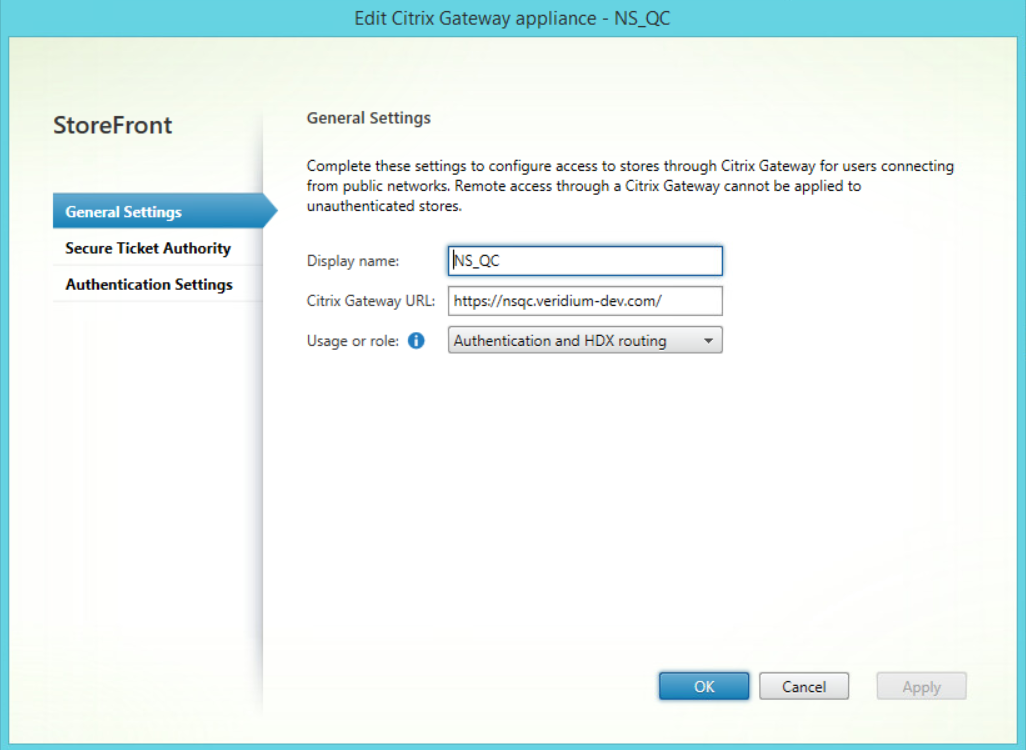
Task: Click the dialog title bar
Action: point(513,17)
